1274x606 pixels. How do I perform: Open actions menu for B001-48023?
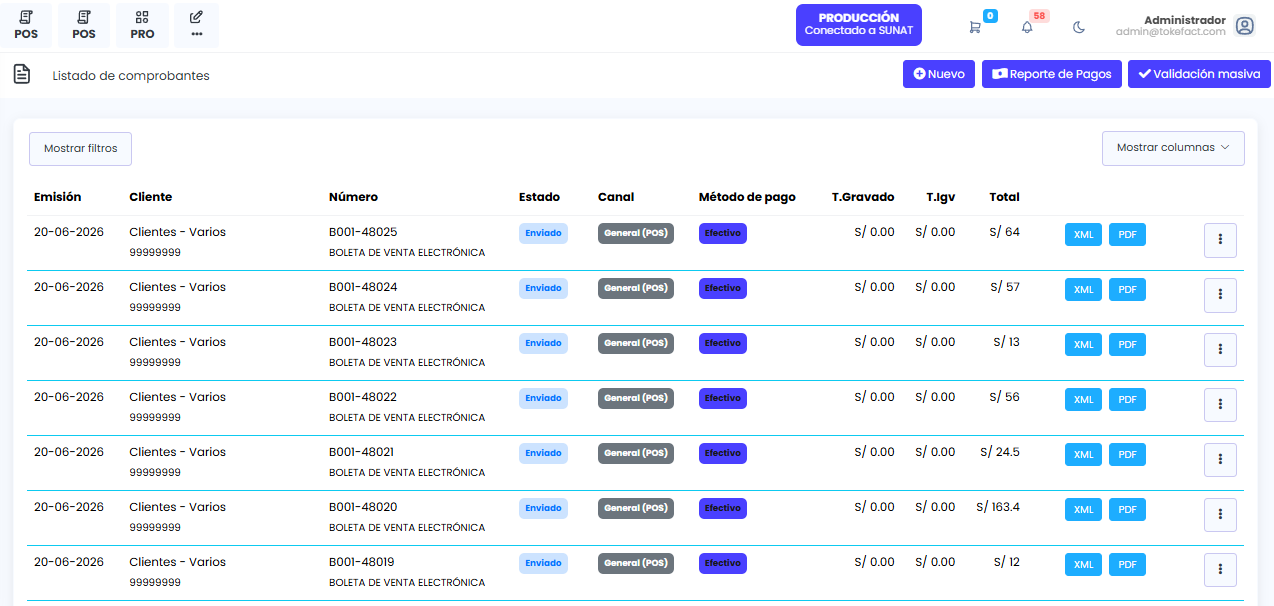(1220, 350)
